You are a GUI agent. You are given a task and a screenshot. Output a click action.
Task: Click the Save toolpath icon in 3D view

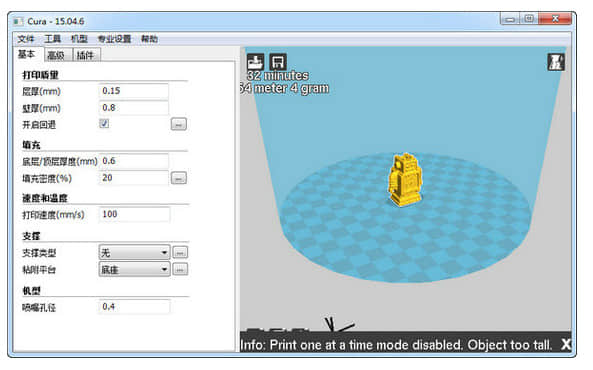click(278, 62)
